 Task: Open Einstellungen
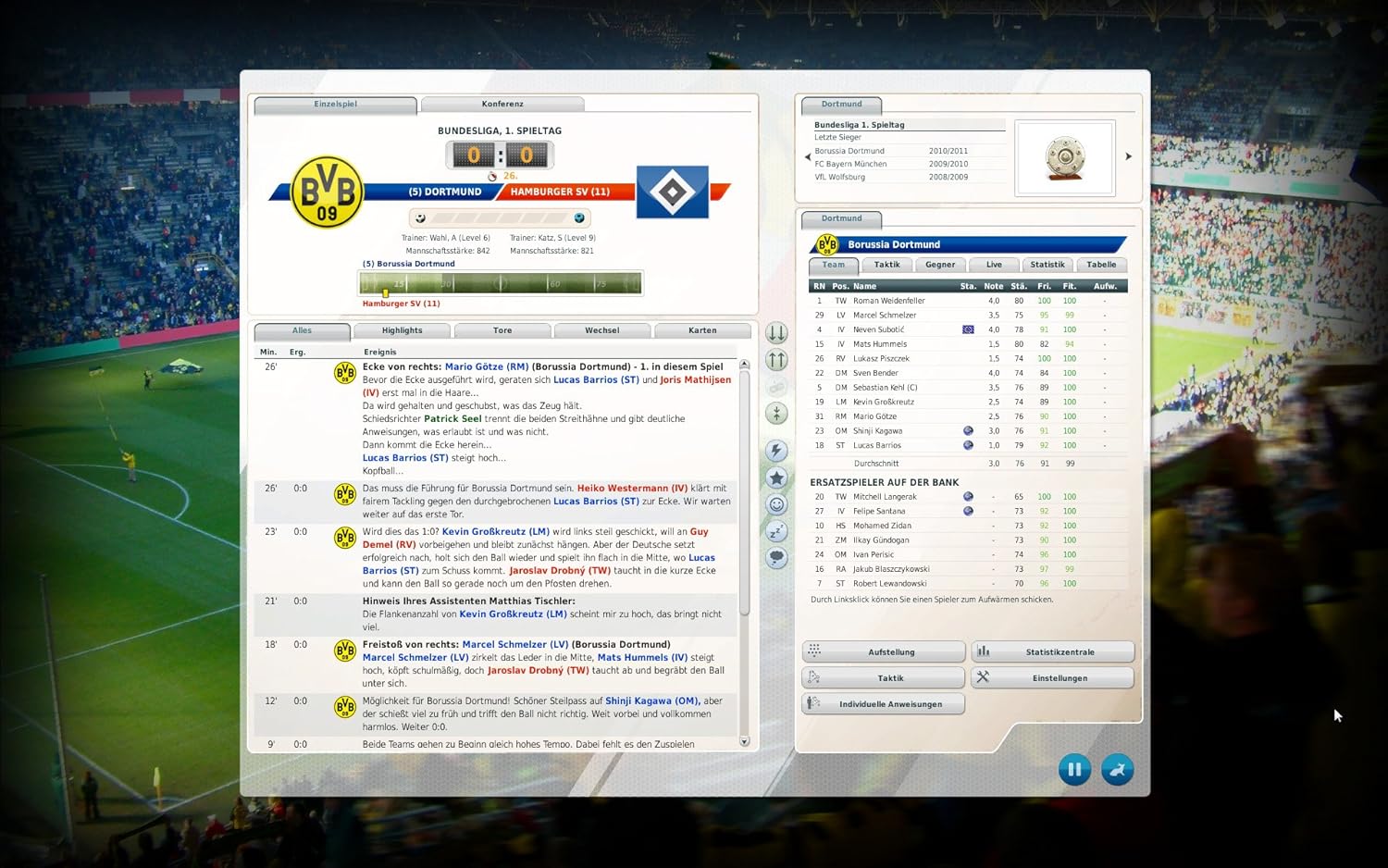coord(1053,678)
